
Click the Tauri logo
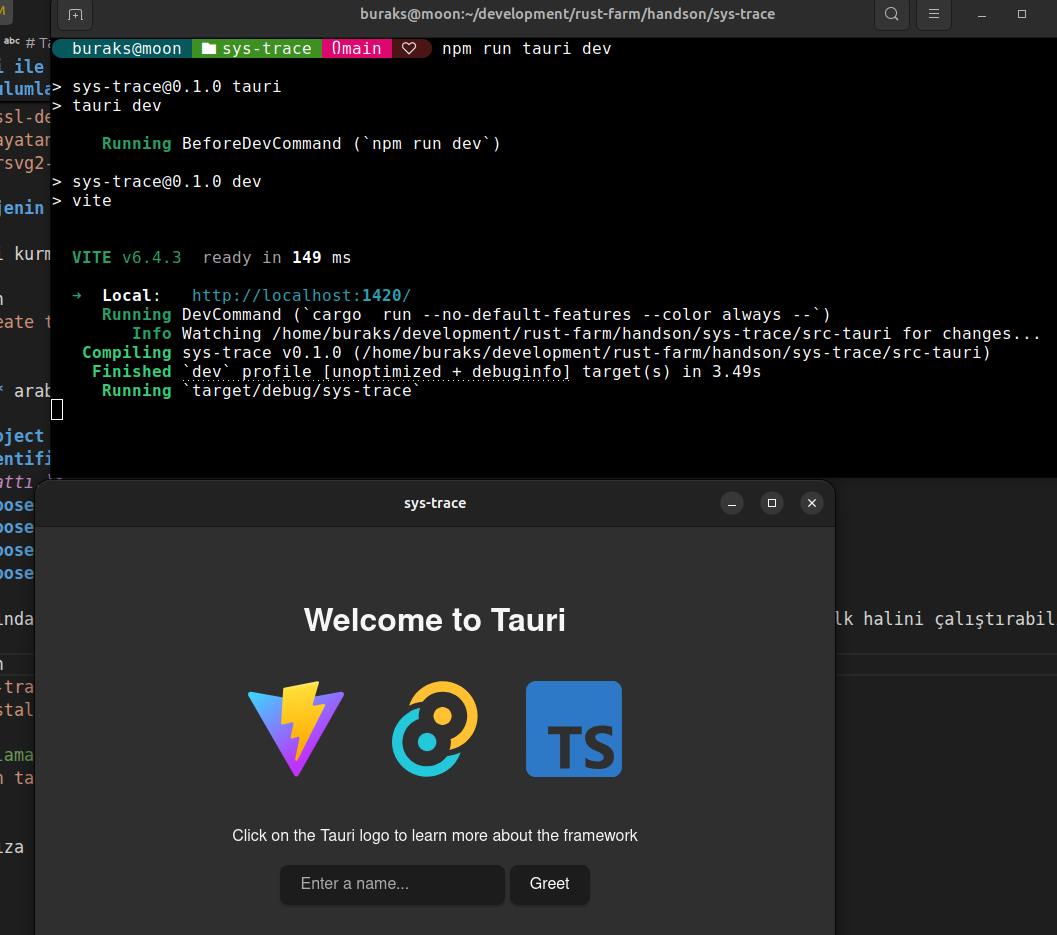(x=435, y=729)
